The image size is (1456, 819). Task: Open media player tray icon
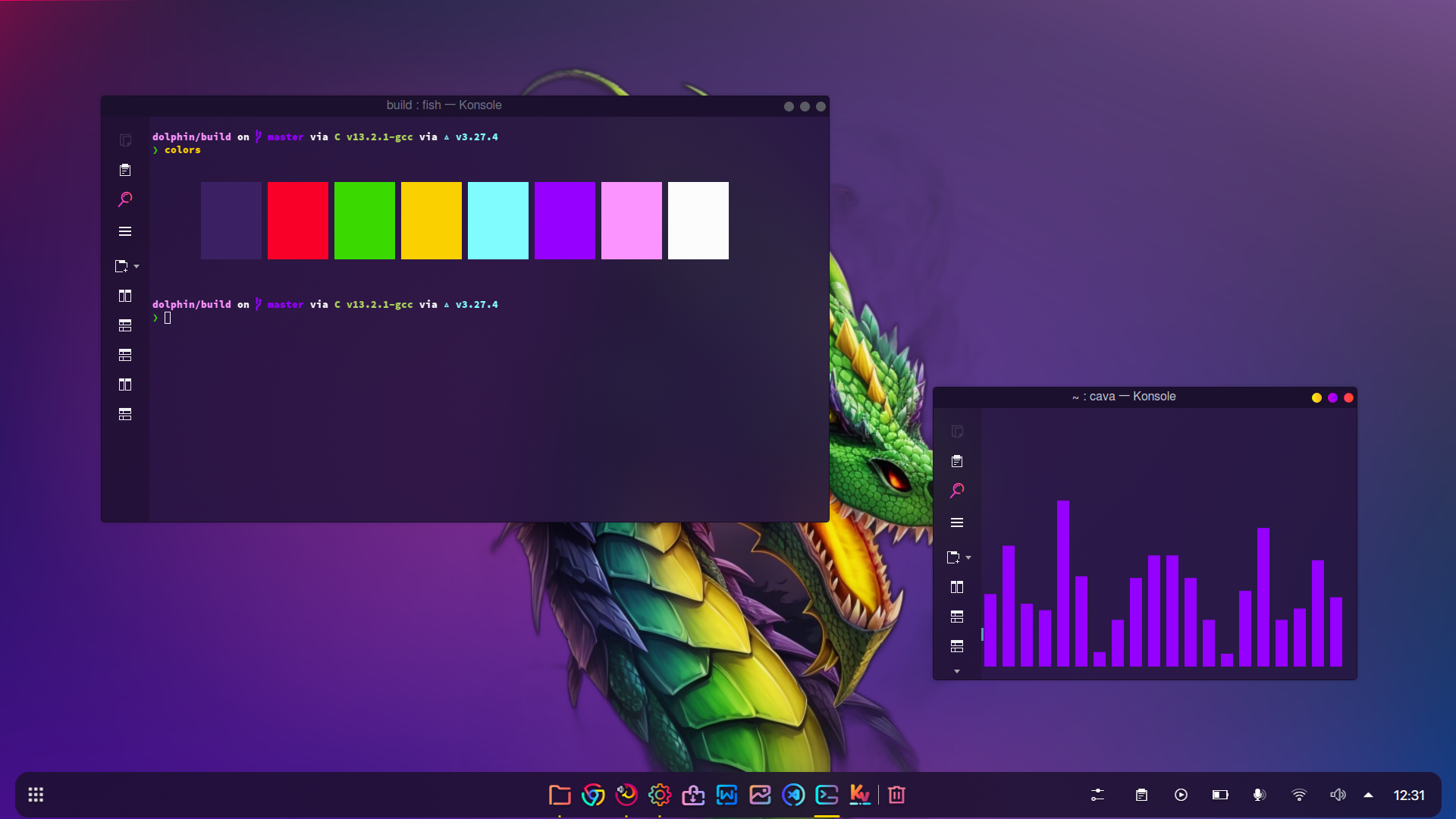click(x=1181, y=795)
